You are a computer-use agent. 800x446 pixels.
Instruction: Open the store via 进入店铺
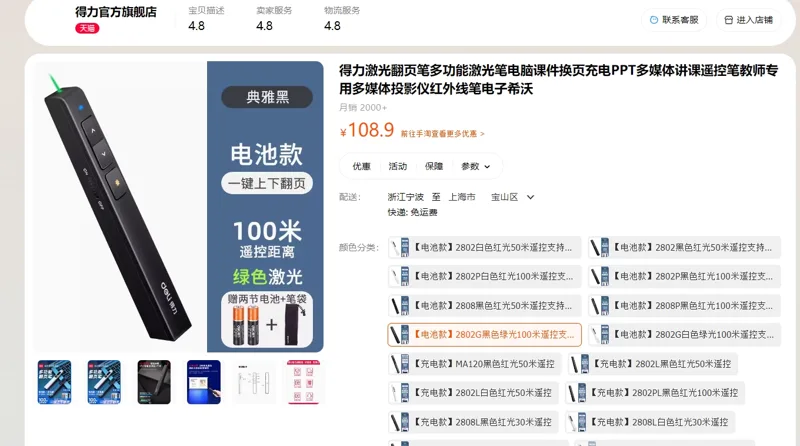click(x=748, y=20)
